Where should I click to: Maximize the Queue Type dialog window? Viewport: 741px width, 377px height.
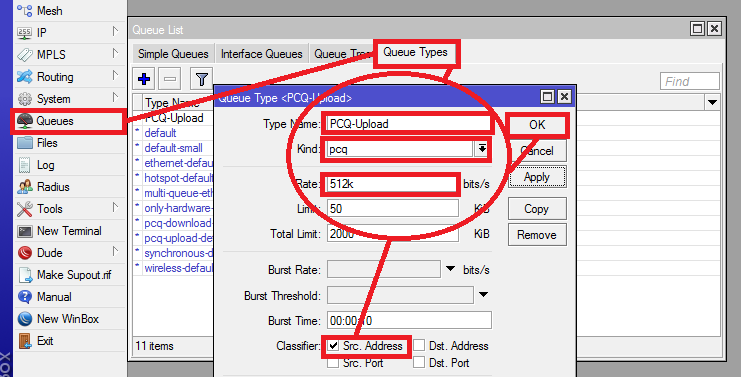pyautogui.click(x=547, y=97)
